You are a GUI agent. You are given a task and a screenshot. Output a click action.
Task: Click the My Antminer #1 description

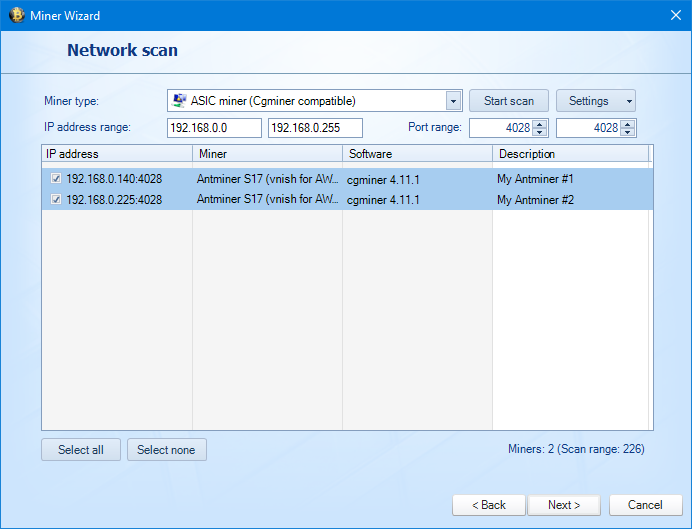[535, 179]
